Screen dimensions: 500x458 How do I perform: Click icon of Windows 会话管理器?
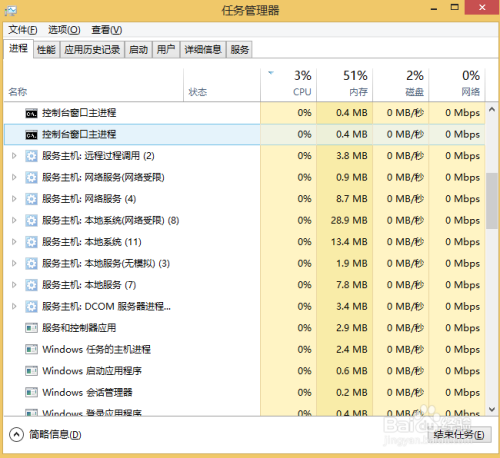(31, 393)
